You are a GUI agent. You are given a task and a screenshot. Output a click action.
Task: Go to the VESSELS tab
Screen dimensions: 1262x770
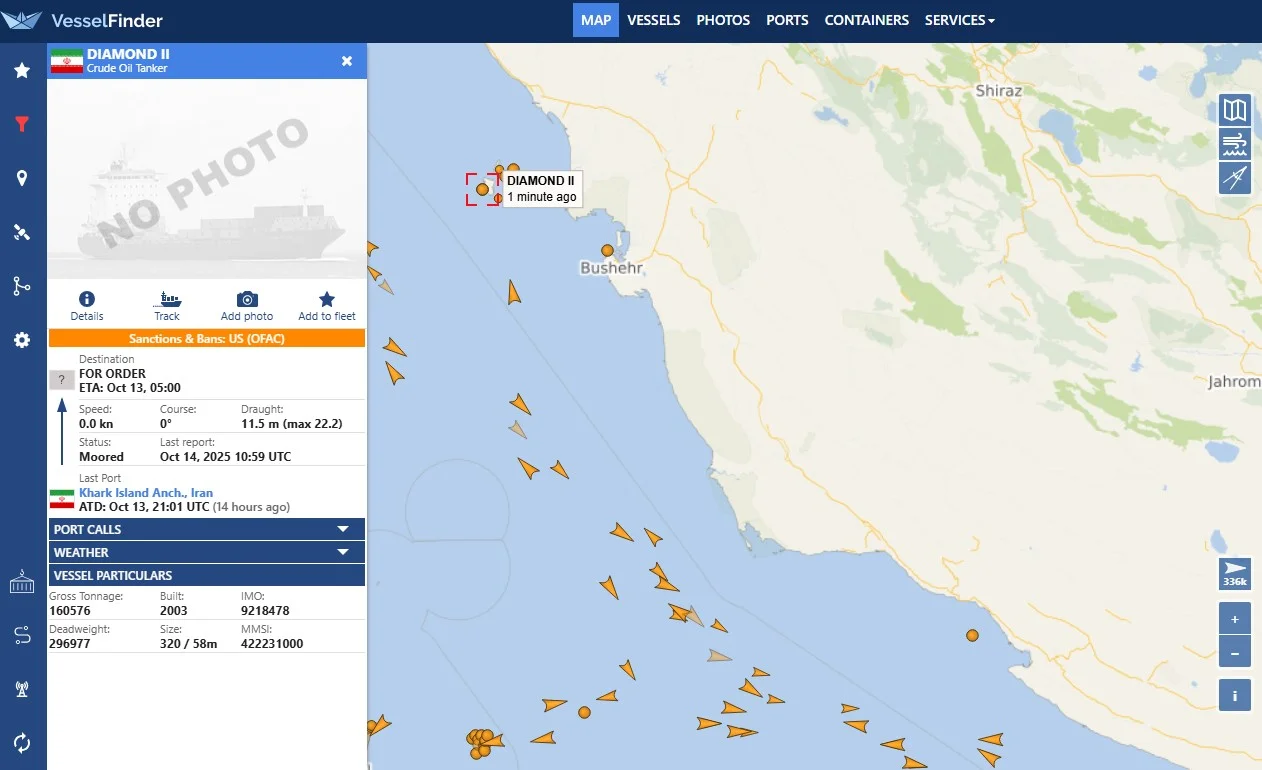654,20
